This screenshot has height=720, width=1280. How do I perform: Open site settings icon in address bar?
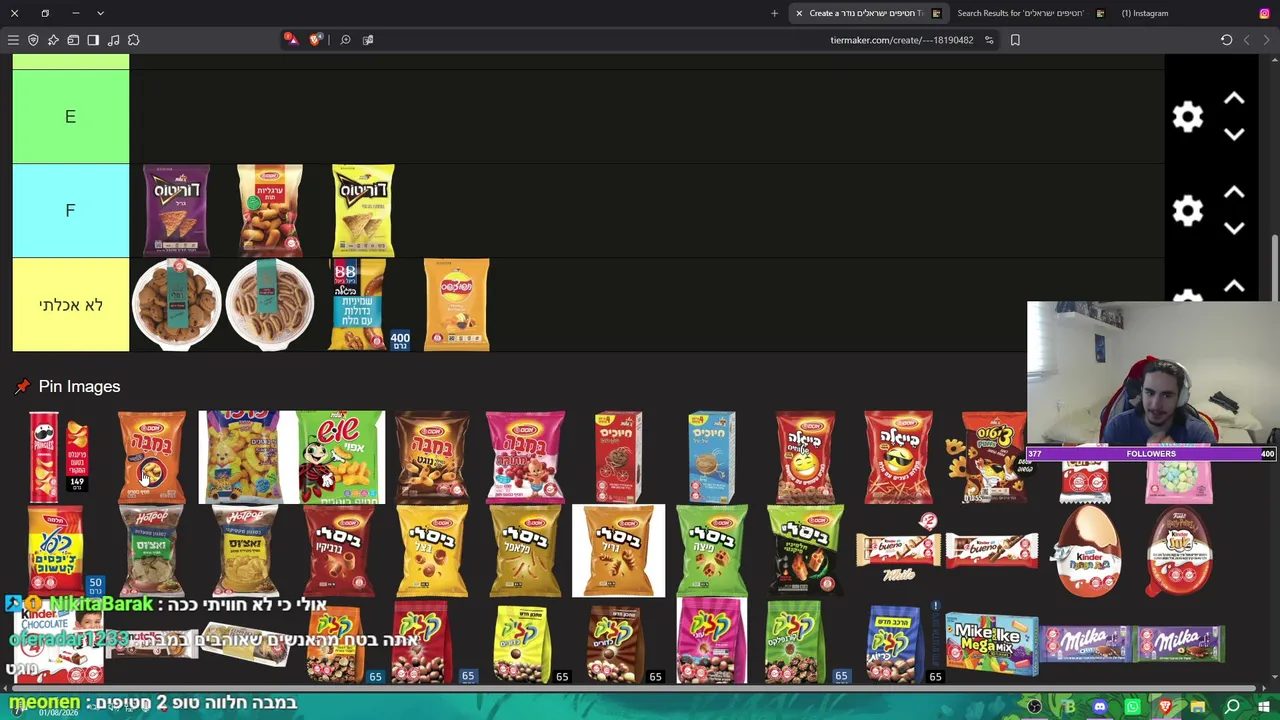[x=989, y=40]
